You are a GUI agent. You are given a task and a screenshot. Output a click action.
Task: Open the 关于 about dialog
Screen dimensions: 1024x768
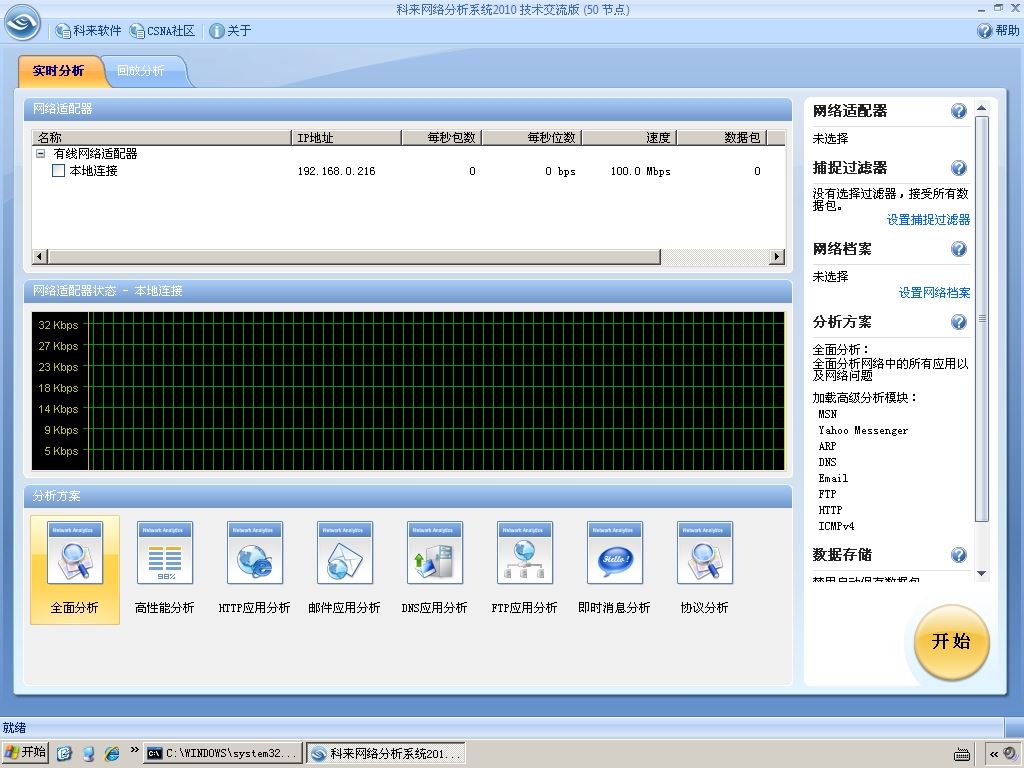pos(230,31)
